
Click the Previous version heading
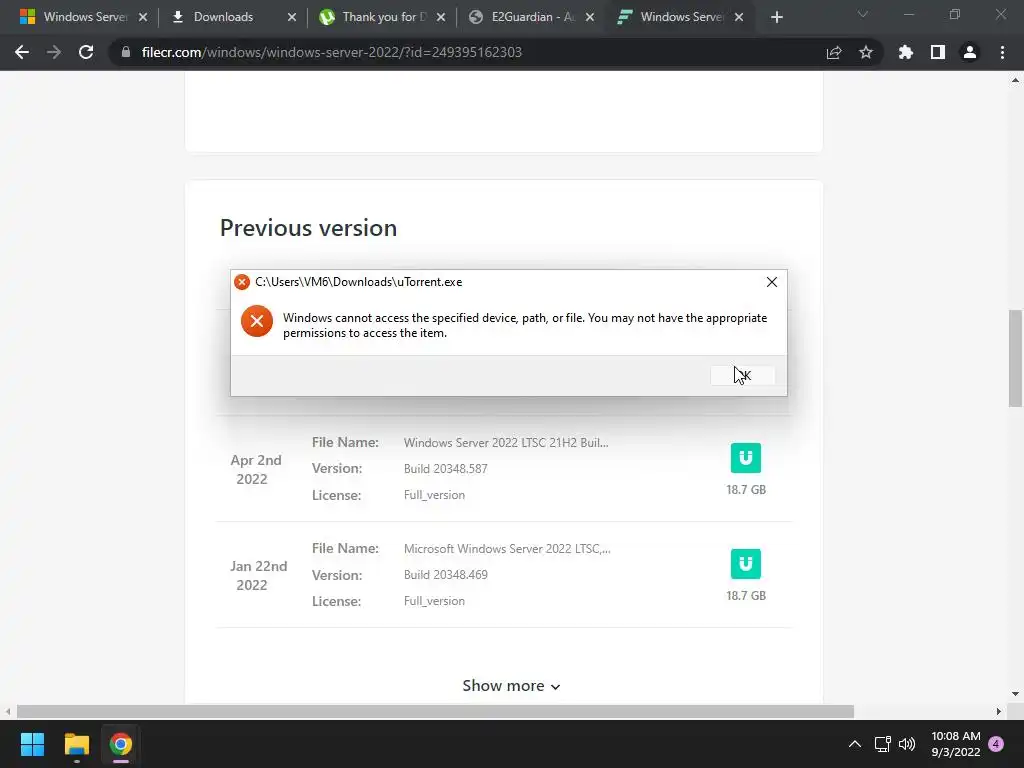[308, 228]
